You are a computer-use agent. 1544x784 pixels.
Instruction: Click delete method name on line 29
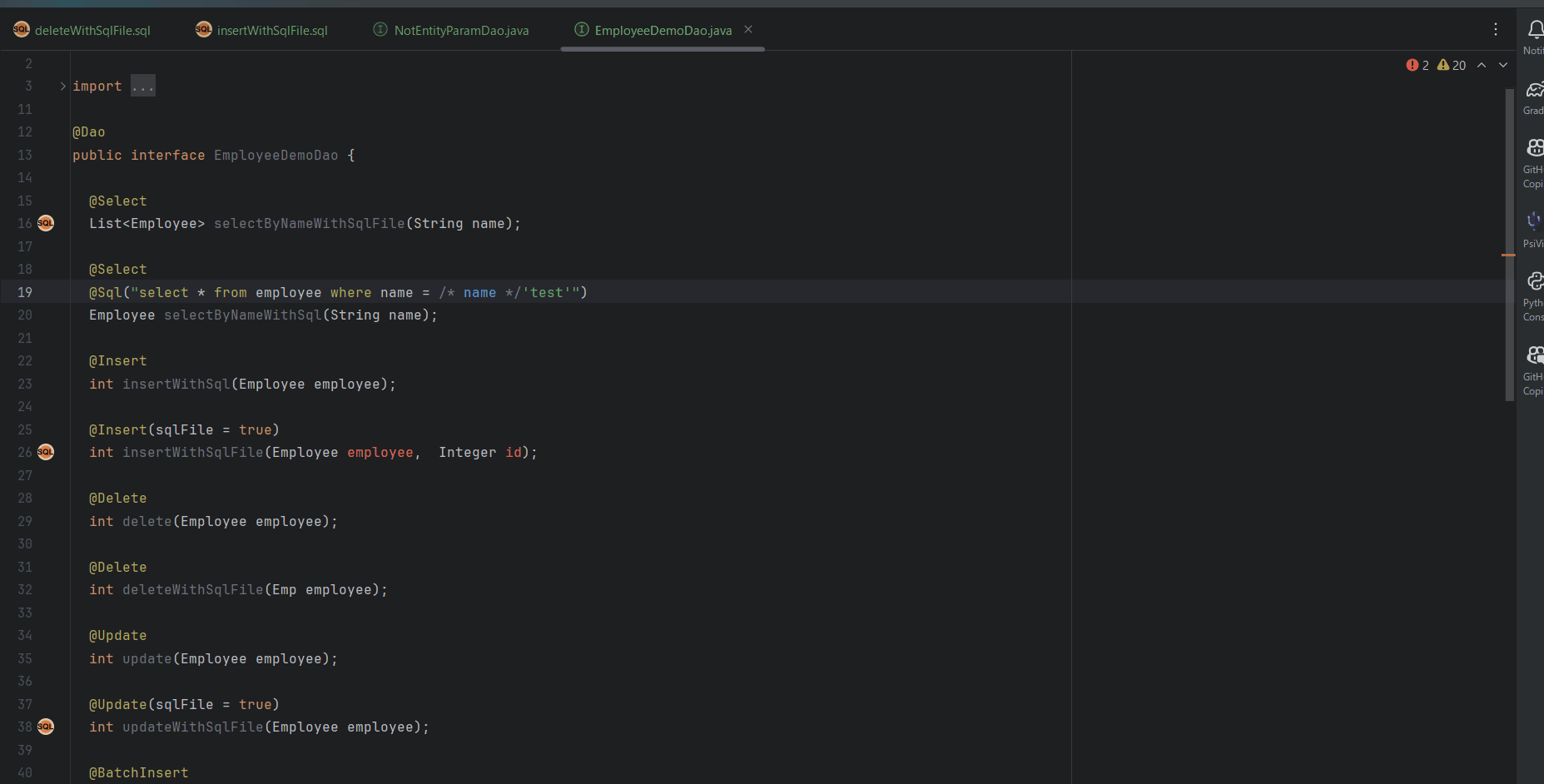click(x=147, y=521)
